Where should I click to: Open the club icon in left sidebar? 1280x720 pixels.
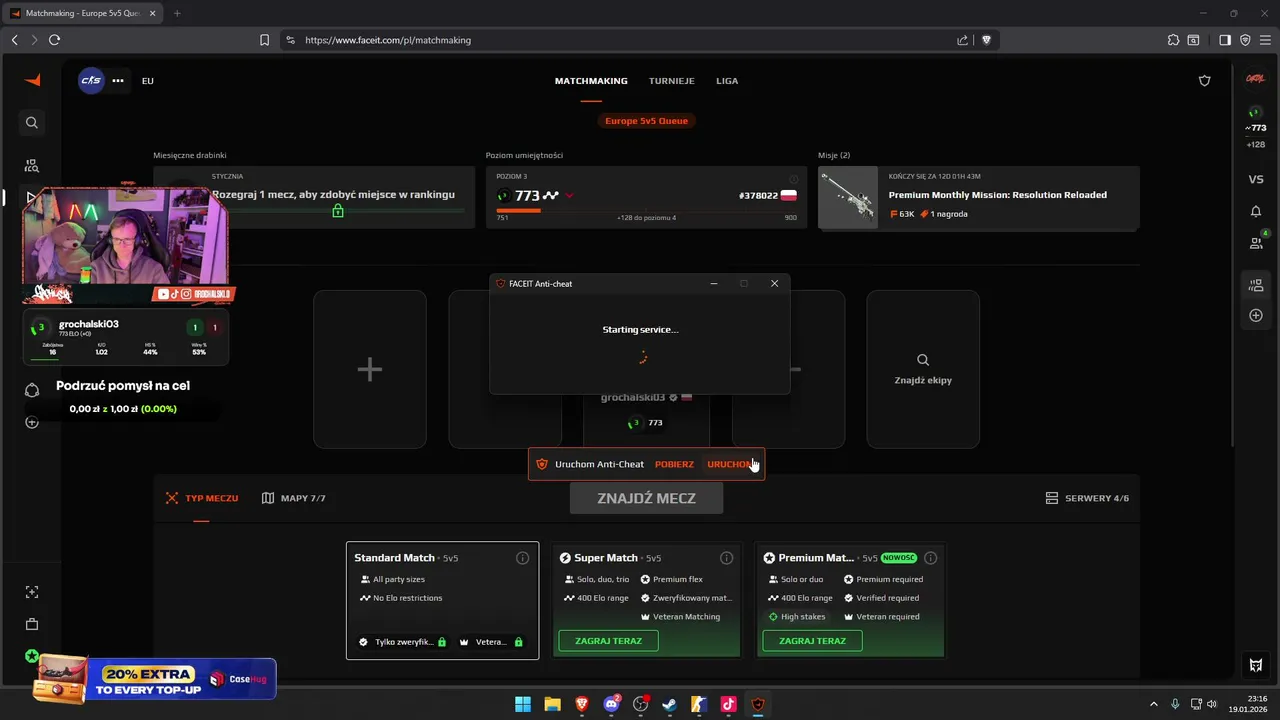[x=32, y=390]
